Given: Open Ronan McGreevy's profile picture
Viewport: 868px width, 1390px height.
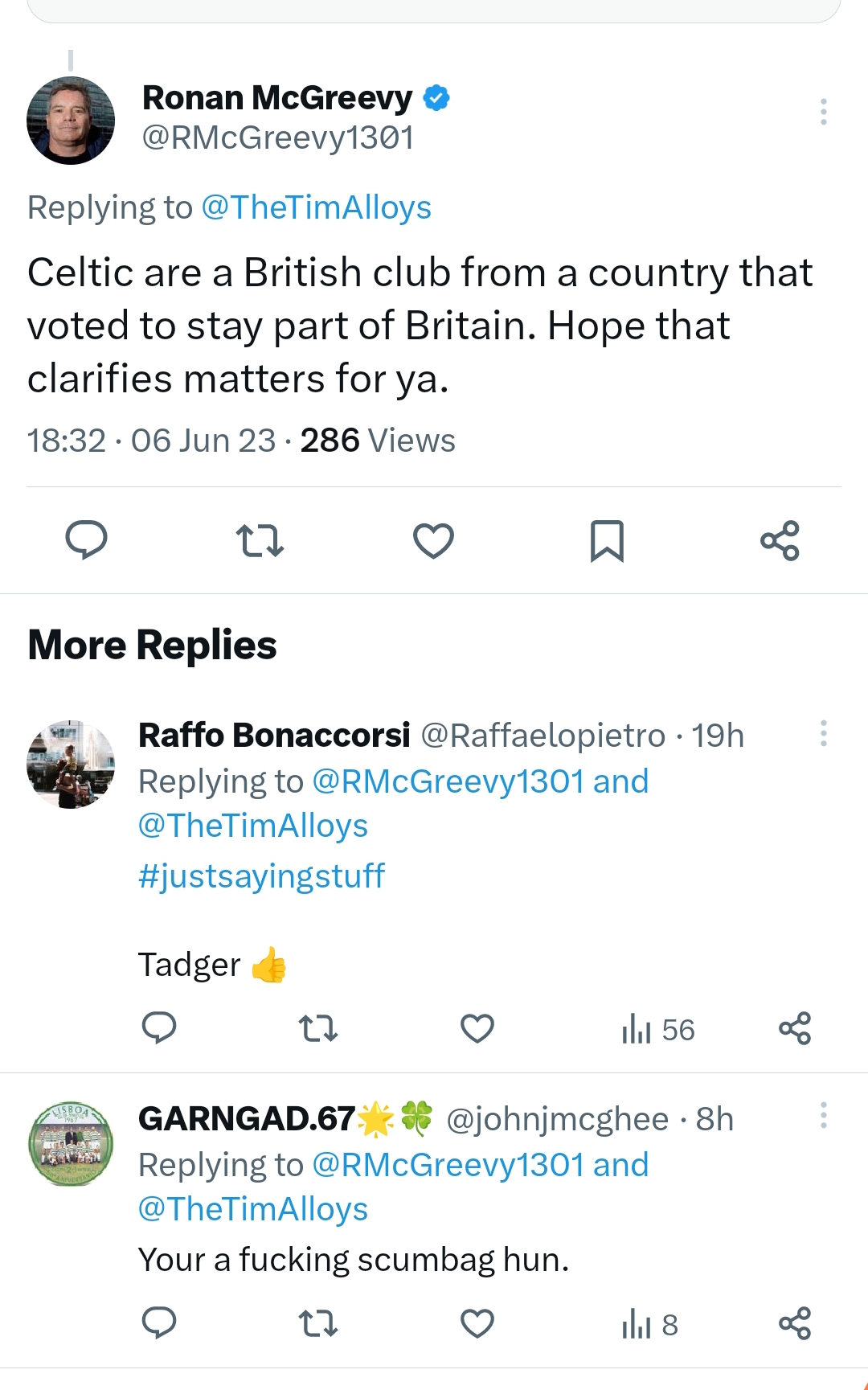Looking at the screenshot, I should point(71,121).
